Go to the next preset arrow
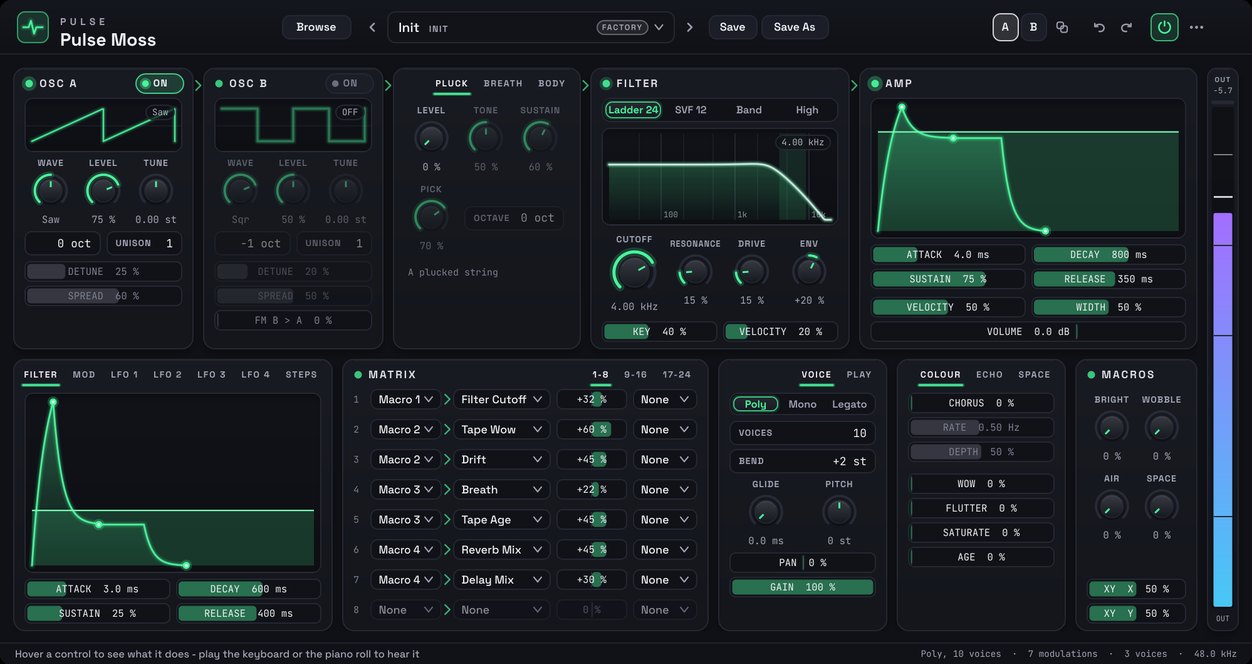 [689, 27]
